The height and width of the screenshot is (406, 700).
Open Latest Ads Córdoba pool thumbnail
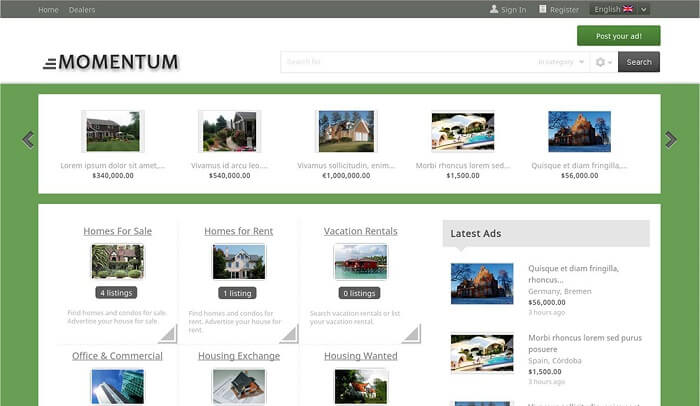pyautogui.click(x=482, y=353)
